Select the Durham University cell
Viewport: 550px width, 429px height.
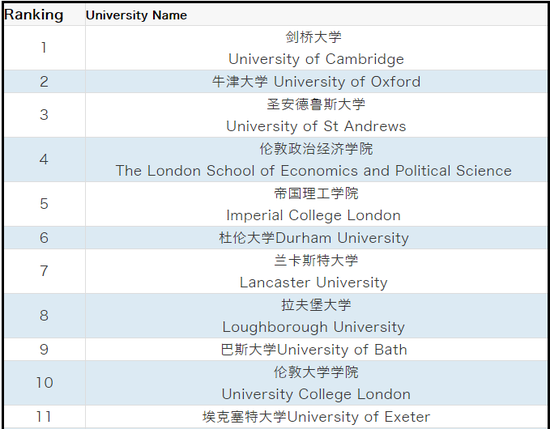(x=316, y=237)
